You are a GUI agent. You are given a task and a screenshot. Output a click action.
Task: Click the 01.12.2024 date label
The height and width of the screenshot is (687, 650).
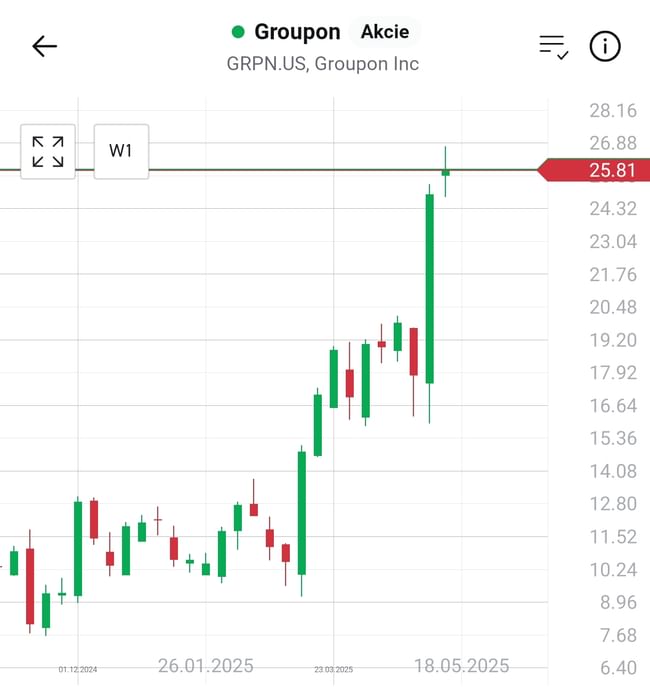[78, 669]
